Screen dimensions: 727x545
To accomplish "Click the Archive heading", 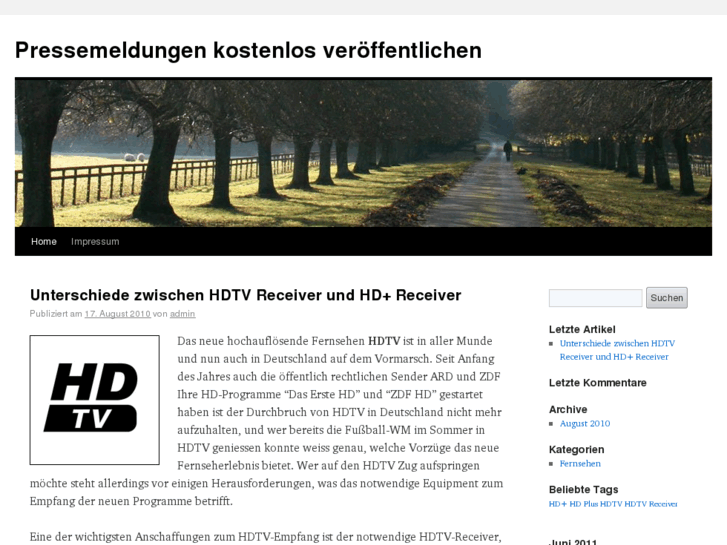I will pyautogui.click(x=568, y=410).
